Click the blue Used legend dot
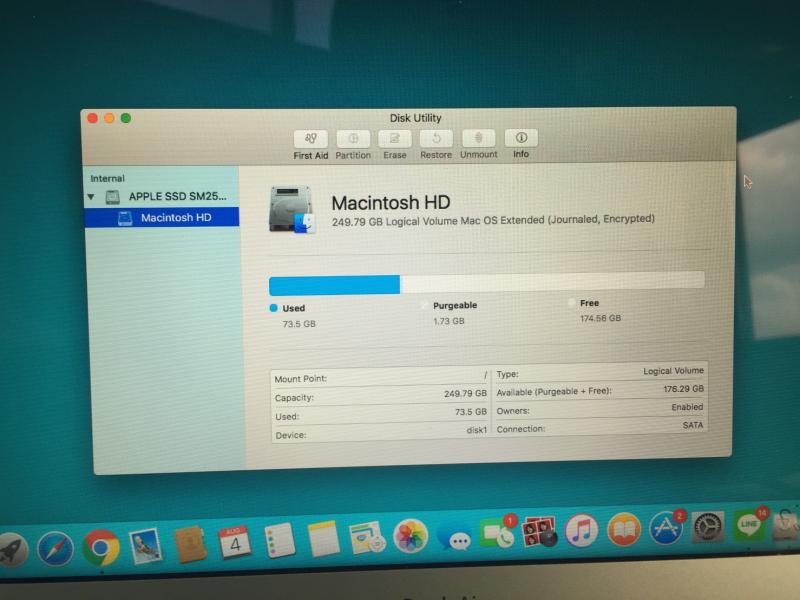The width and height of the screenshot is (800, 600). (x=273, y=308)
